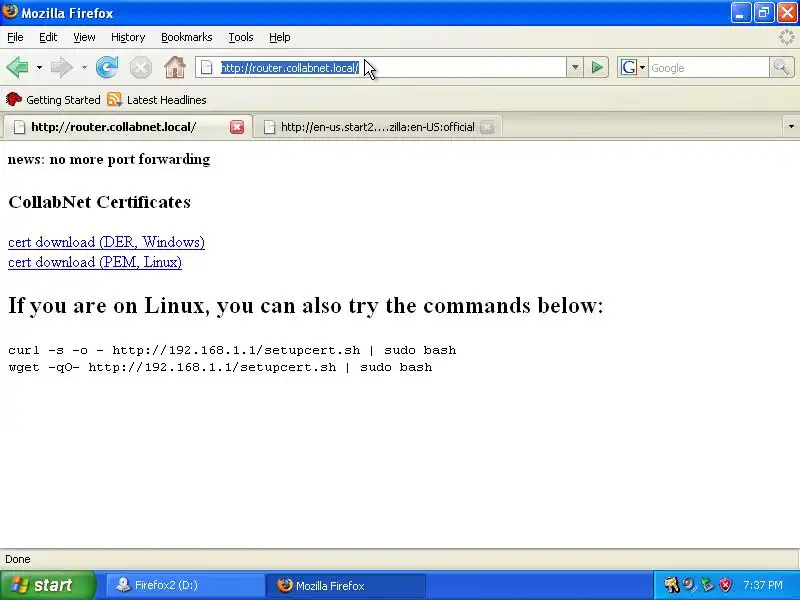Open the Bookmarks menu
This screenshot has width=800, height=600.
tap(186, 37)
